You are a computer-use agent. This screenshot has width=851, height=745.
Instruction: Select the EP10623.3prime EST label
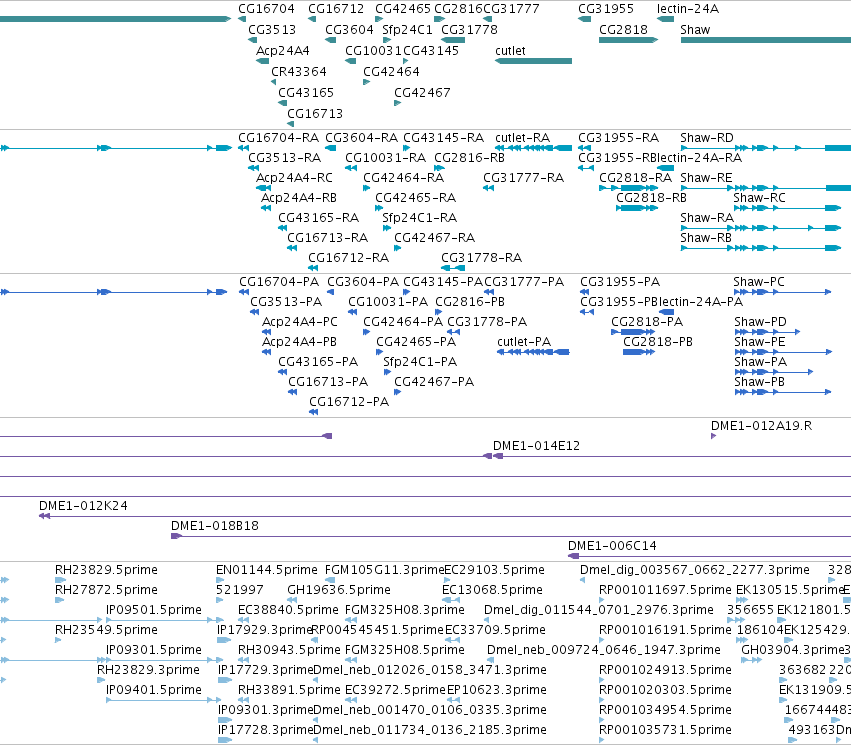497,690
